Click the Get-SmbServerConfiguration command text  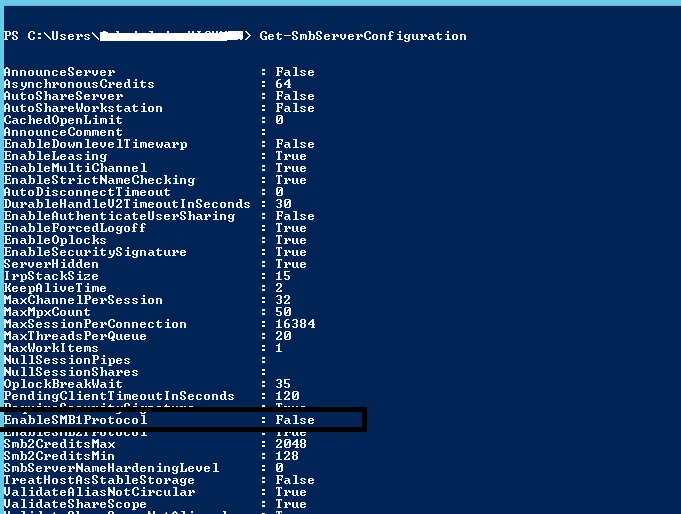coord(363,36)
